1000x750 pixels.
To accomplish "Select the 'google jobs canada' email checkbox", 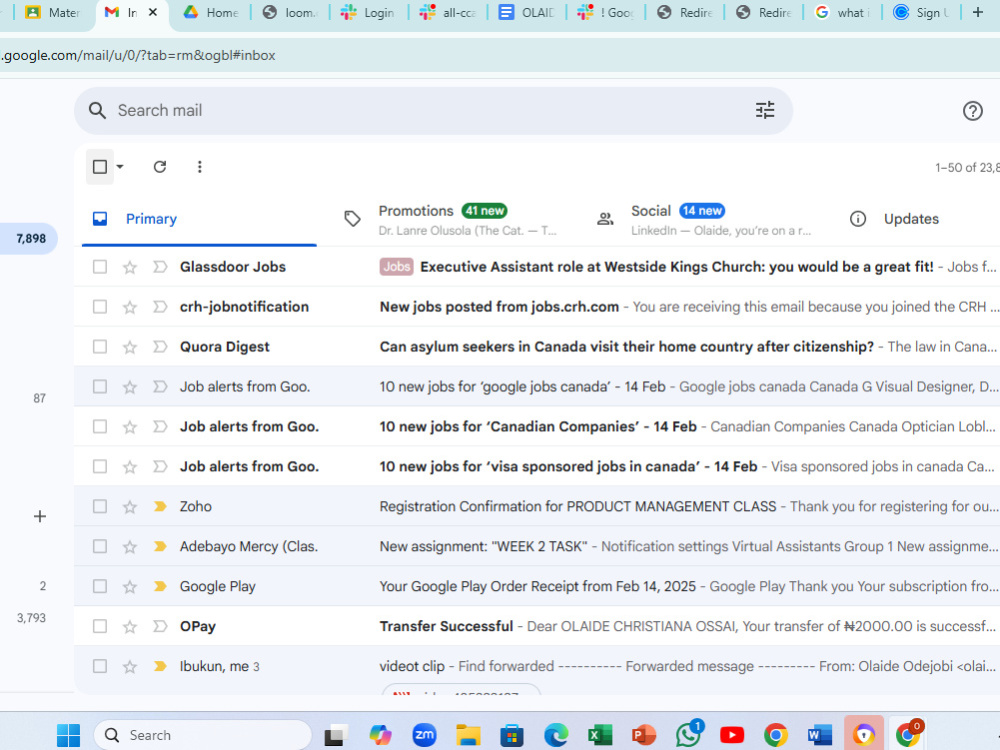I will coord(99,386).
